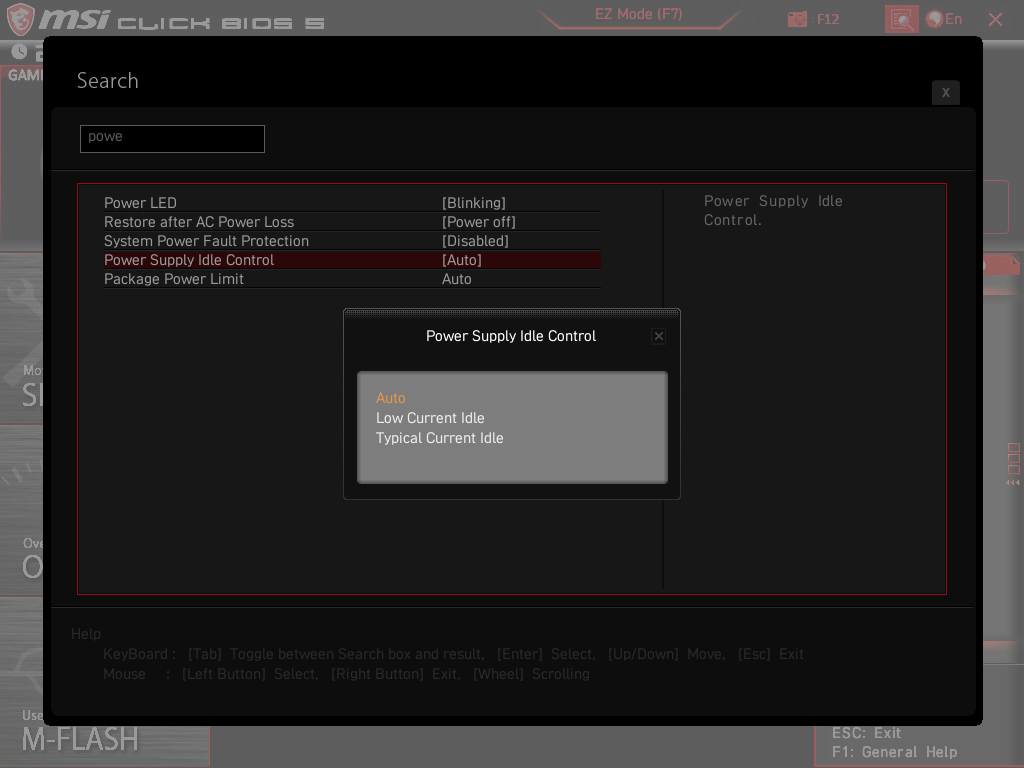Close the Power Supply Idle Control popup
The width and height of the screenshot is (1024, 768).
point(658,336)
